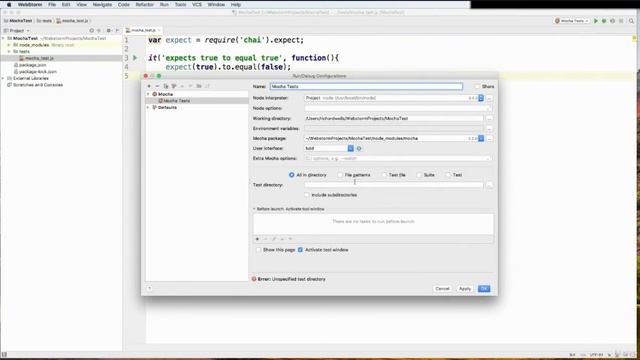Select package.json in Project tree

click(33, 65)
